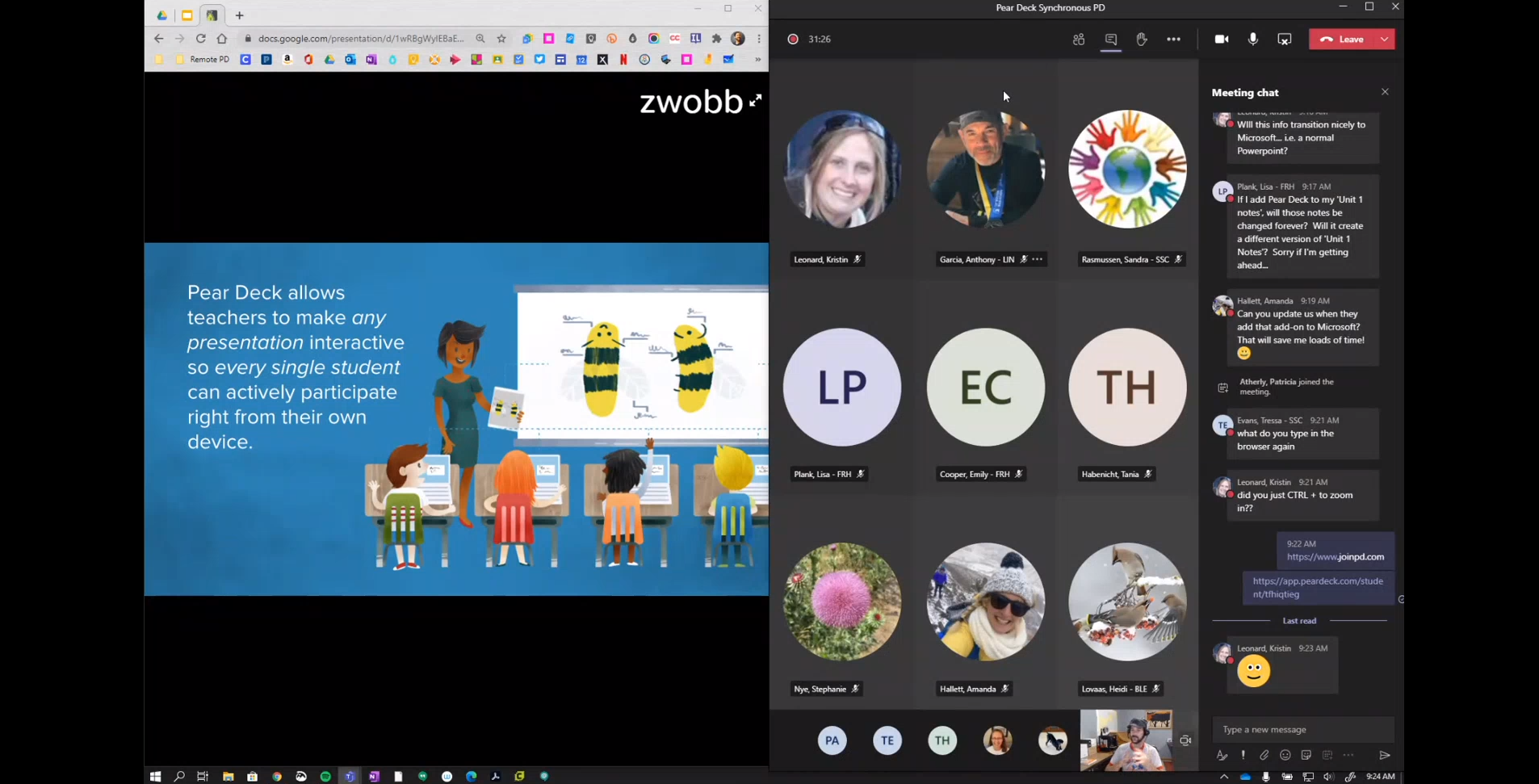Click zoom magnifier icon in address bar

coord(480,39)
